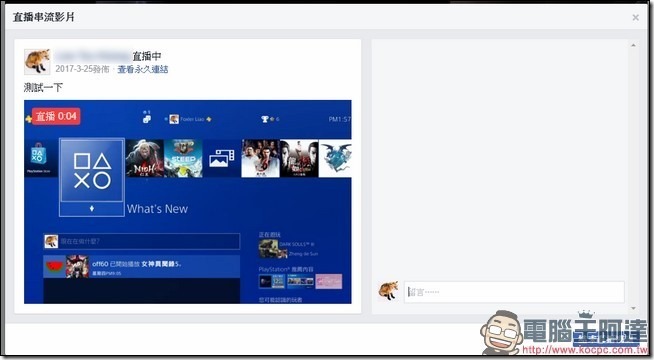
Task: Click the trophy icon in PS4 header
Action: click(x=264, y=119)
